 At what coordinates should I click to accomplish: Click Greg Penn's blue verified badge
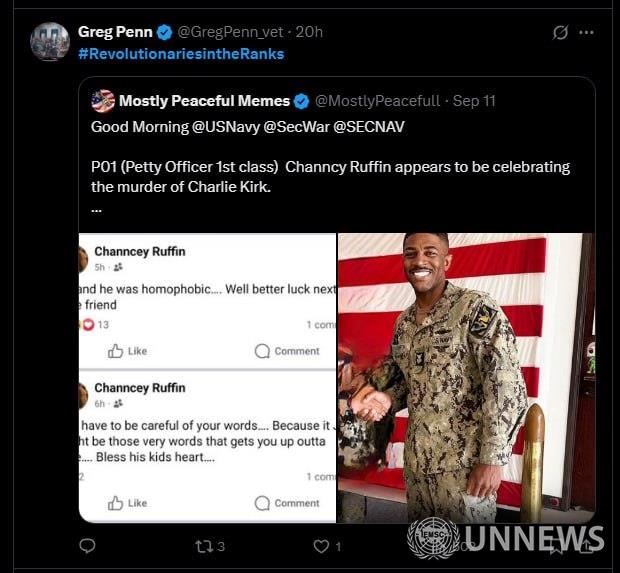pos(164,32)
